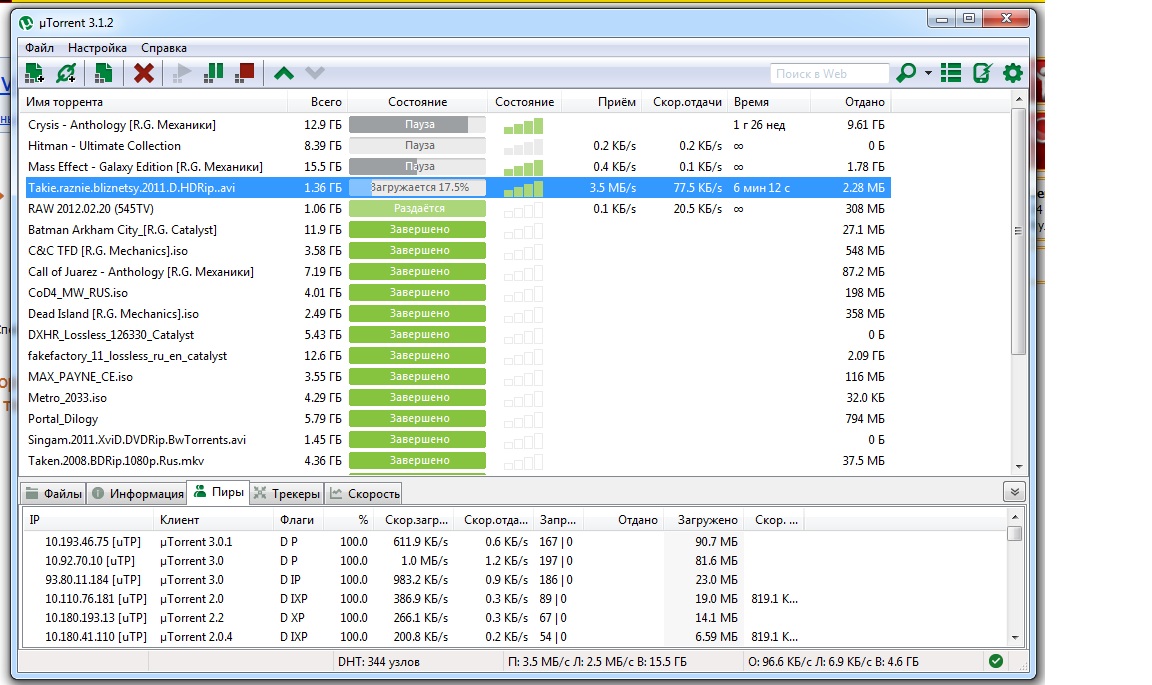Click the green network status checkmark icon
1152x685 pixels.
[996, 661]
